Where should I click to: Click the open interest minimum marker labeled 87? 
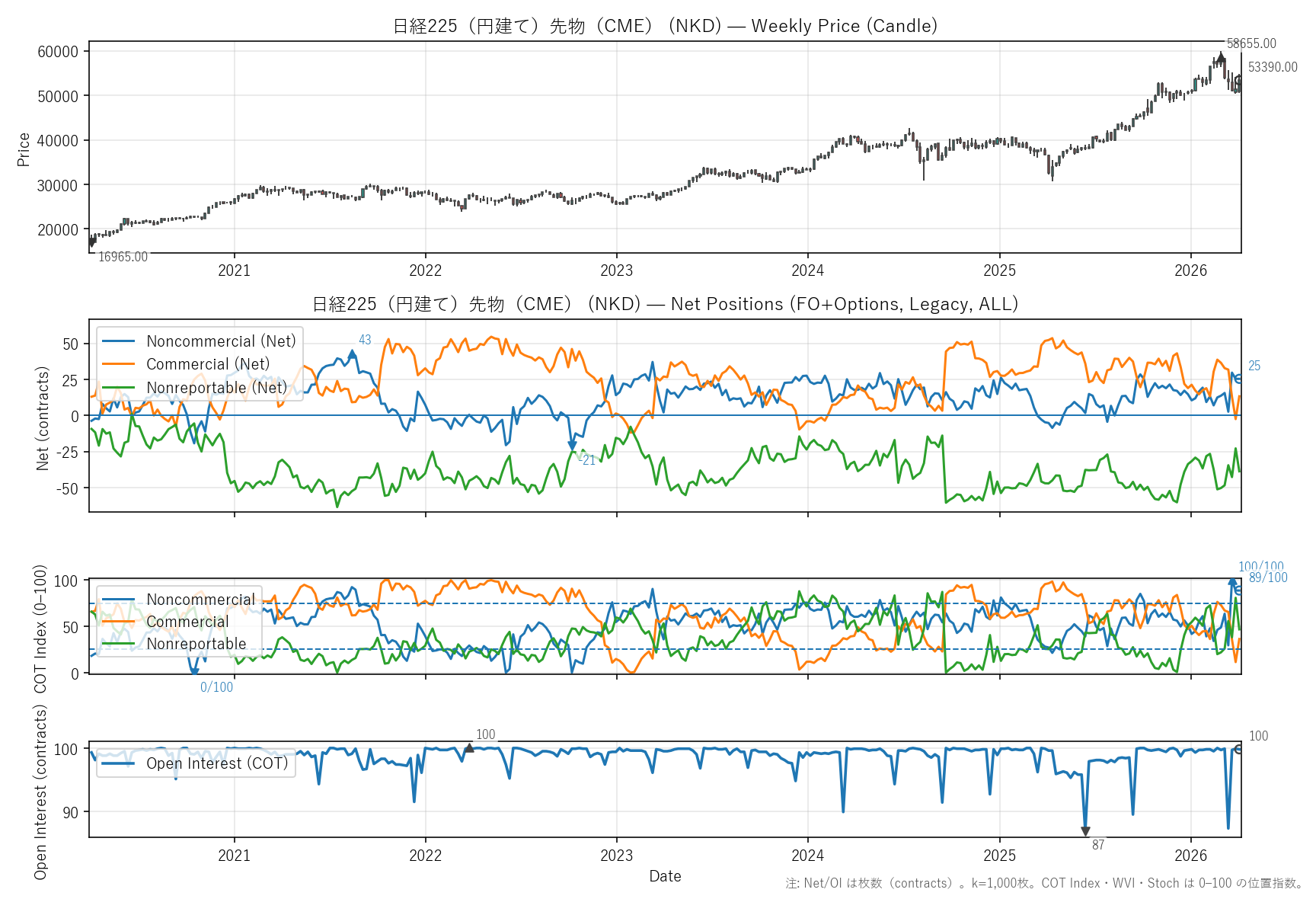click(1085, 831)
